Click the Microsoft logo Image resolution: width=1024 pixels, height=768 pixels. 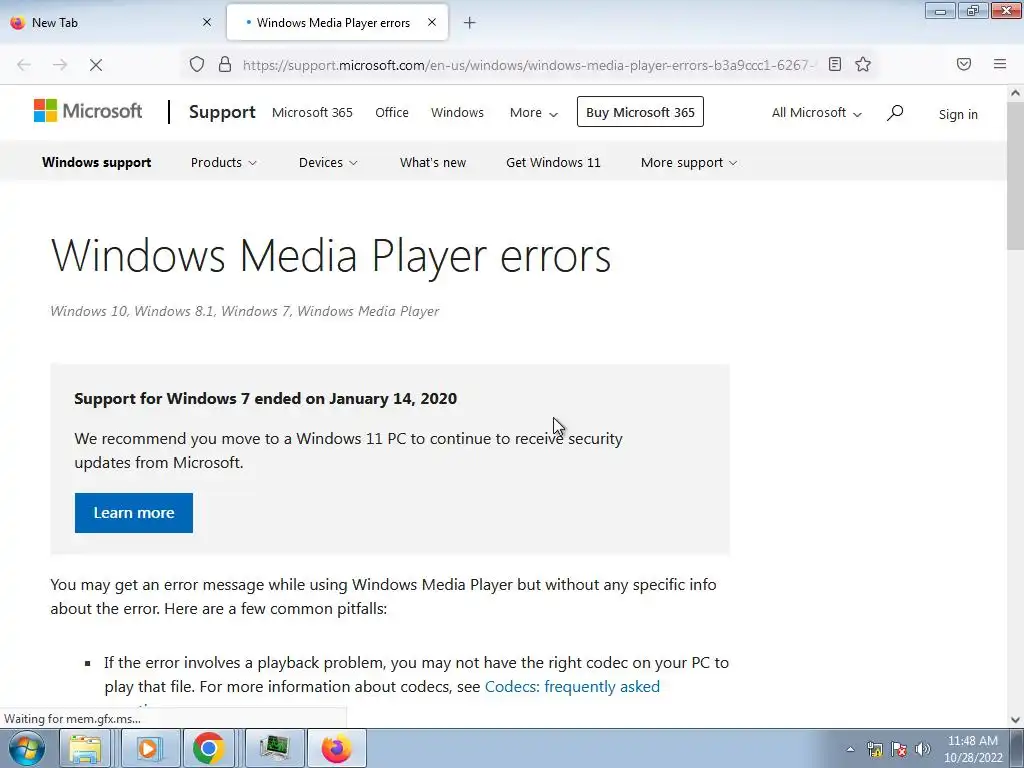pyautogui.click(x=88, y=111)
